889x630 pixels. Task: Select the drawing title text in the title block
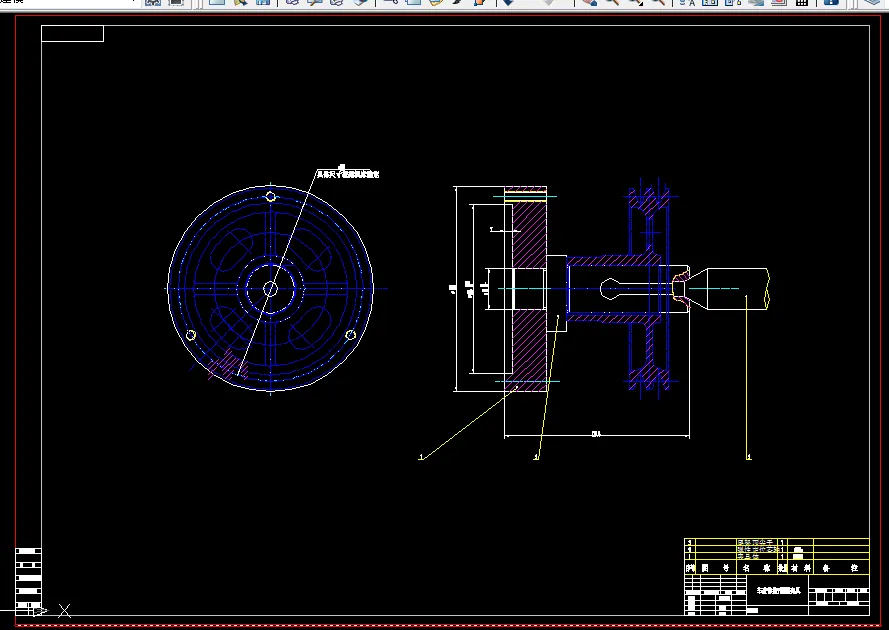[778, 590]
